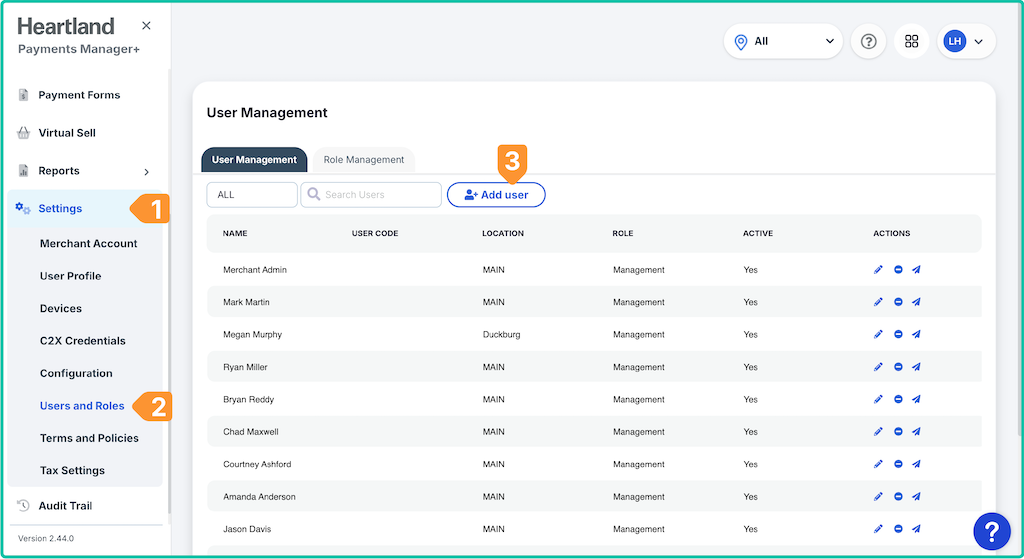Image resolution: width=1024 pixels, height=559 pixels.
Task: Edit Jason Davis user
Action: tap(878, 529)
